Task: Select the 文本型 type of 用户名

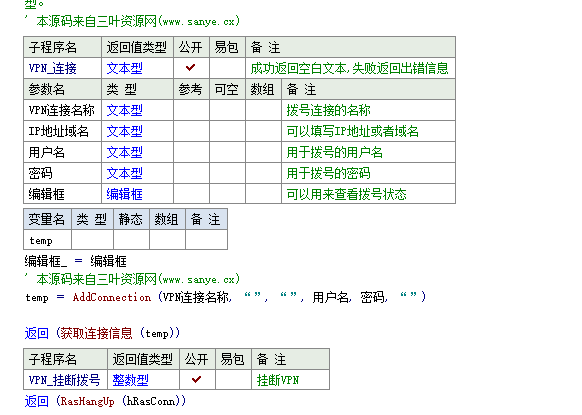Action: click(125, 152)
